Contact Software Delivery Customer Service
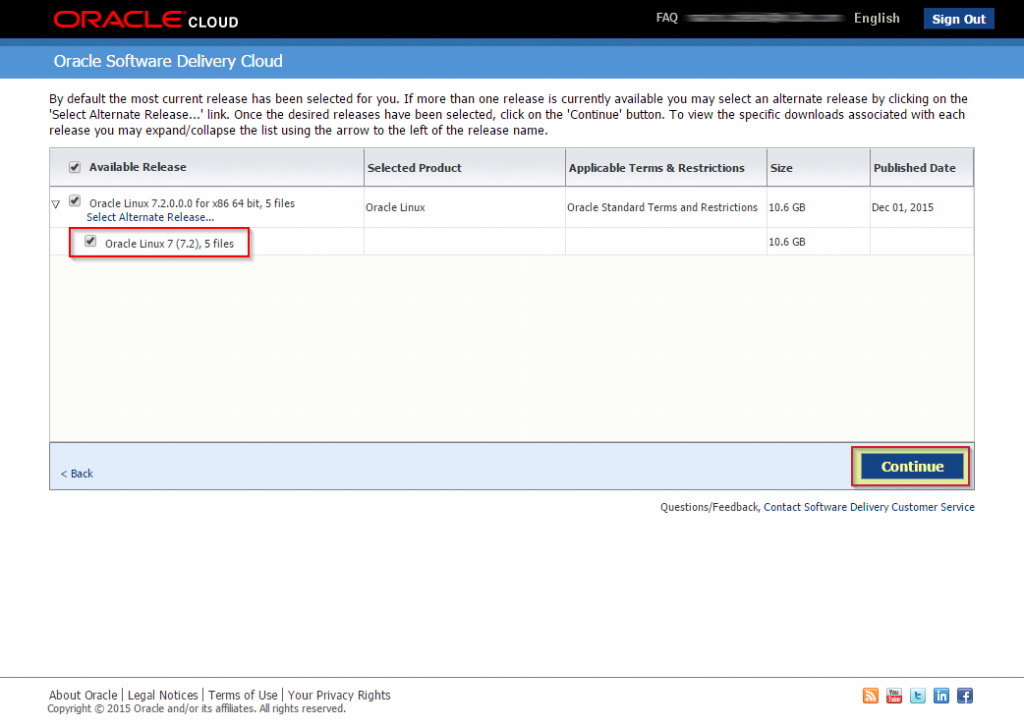Viewport: 1024px width, 728px height. coord(868,507)
